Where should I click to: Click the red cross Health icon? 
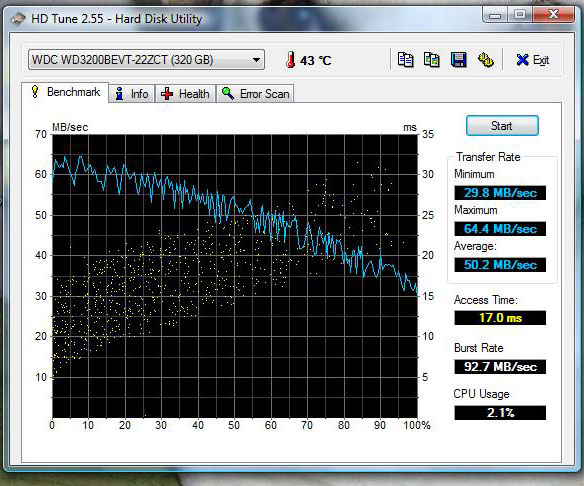click(x=167, y=93)
